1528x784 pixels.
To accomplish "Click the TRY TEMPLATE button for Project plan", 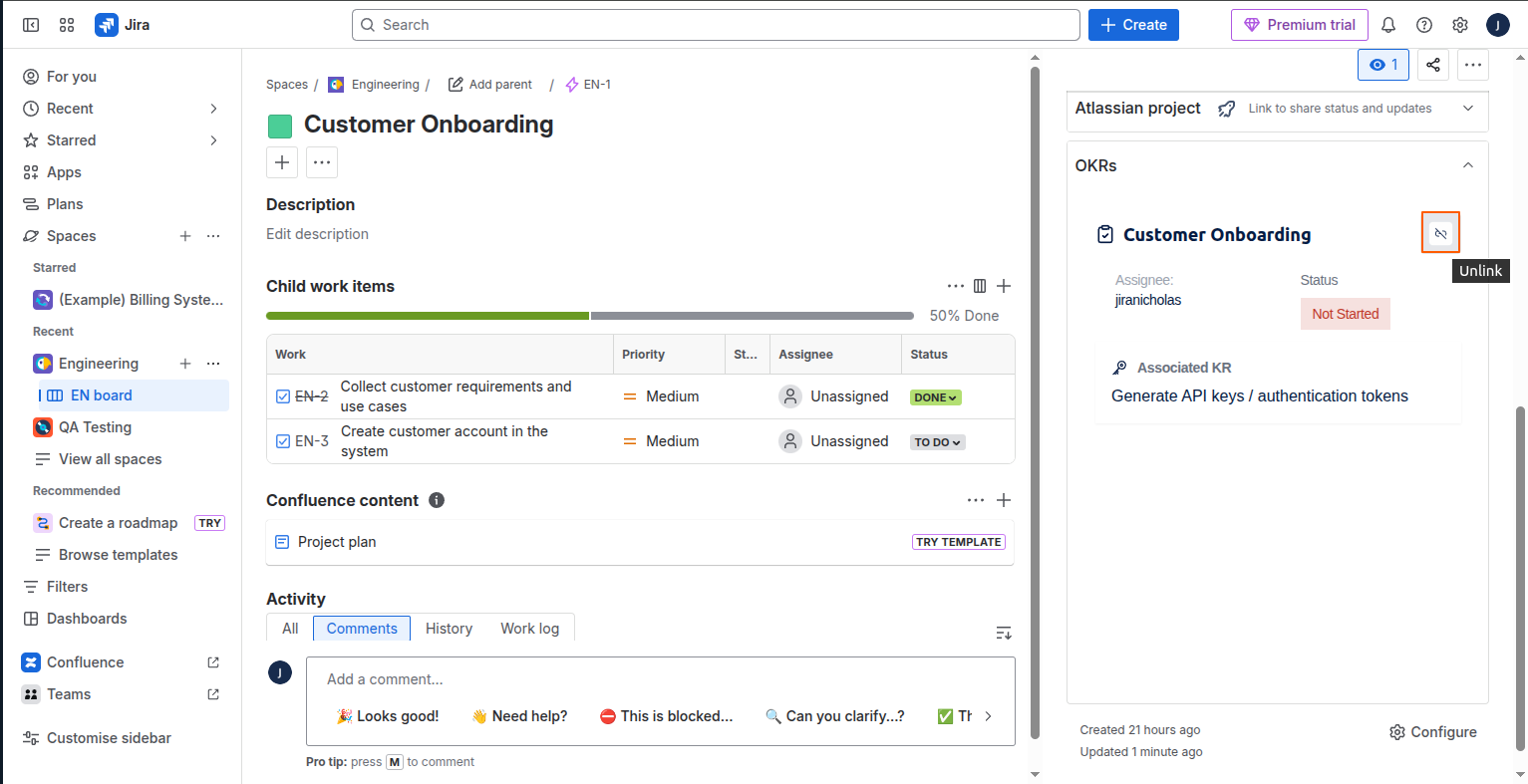I will click(x=959, y=542).
